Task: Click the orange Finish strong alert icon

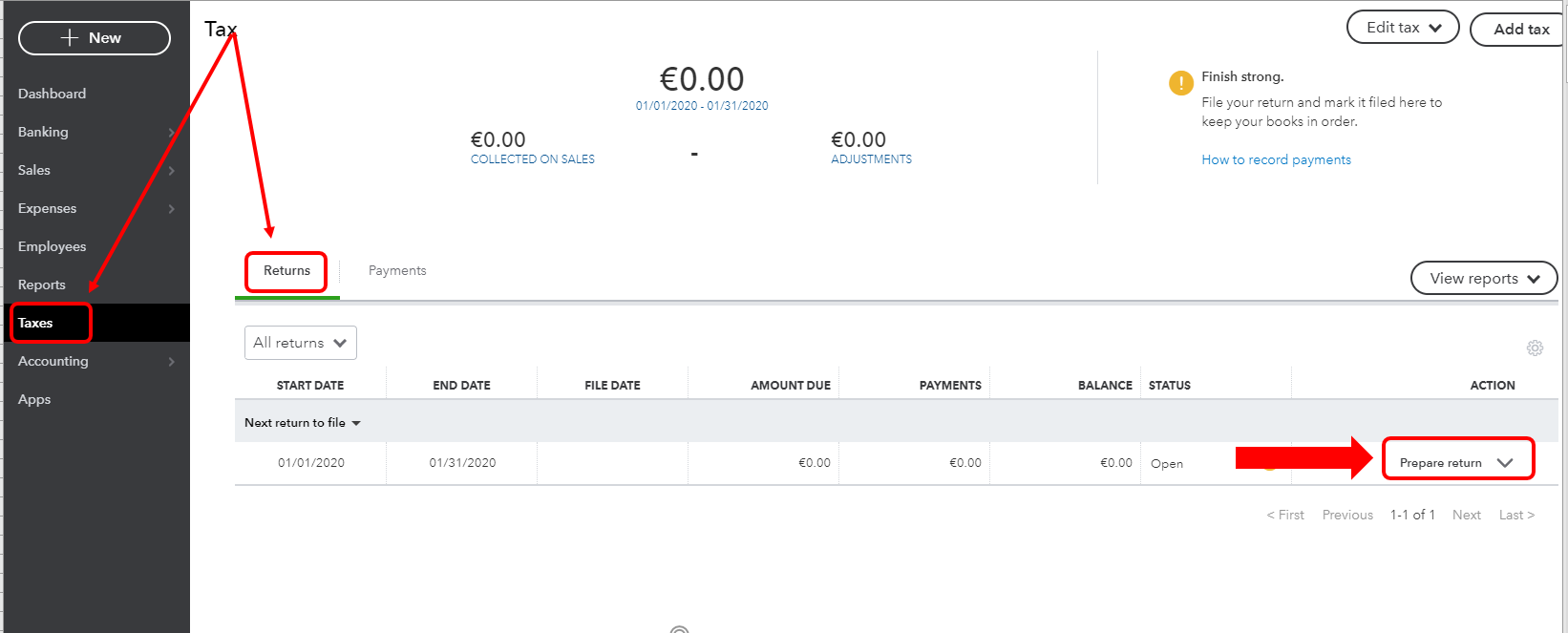Action: (1180, 83)
